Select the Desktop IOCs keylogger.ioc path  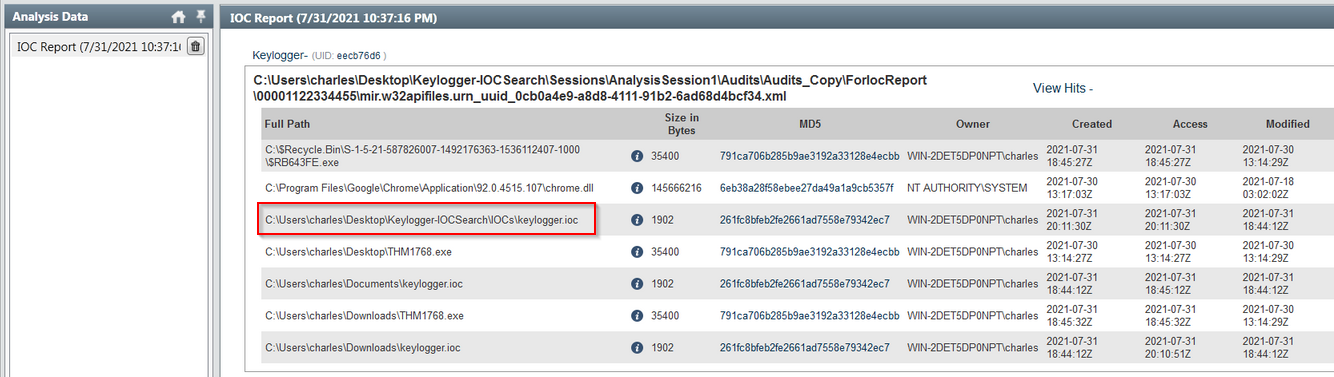tap(426, 219)
